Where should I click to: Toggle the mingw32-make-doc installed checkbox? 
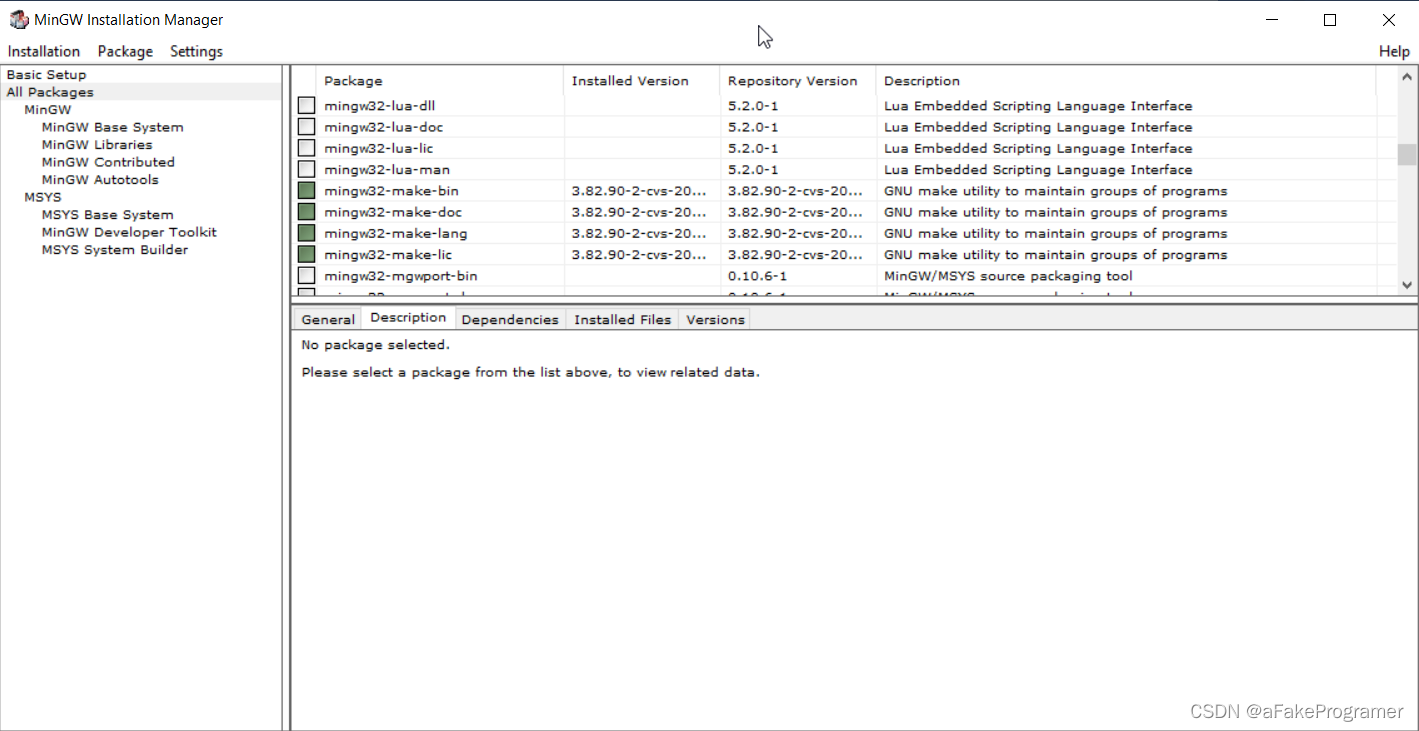(306, 212)
